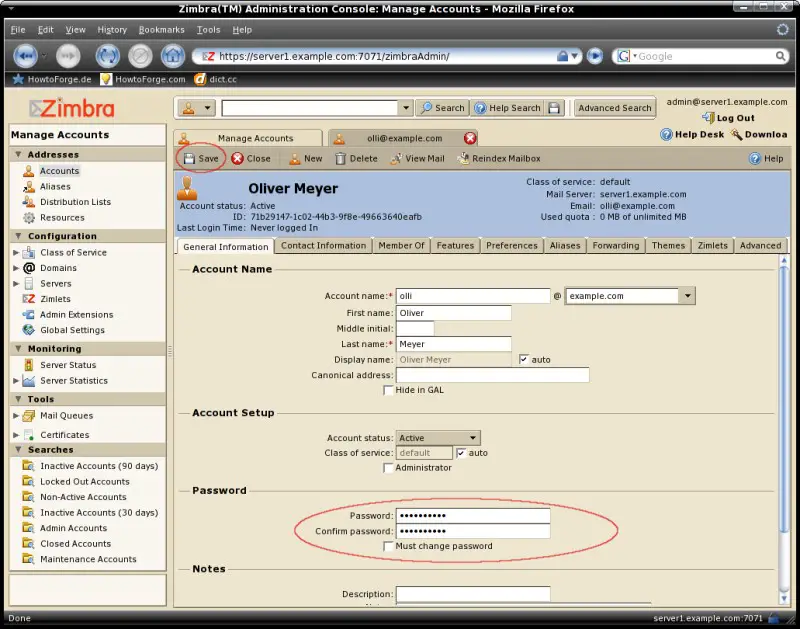
Task: Enable the Hide in GAL checkbox
Action: click(389, 390)
